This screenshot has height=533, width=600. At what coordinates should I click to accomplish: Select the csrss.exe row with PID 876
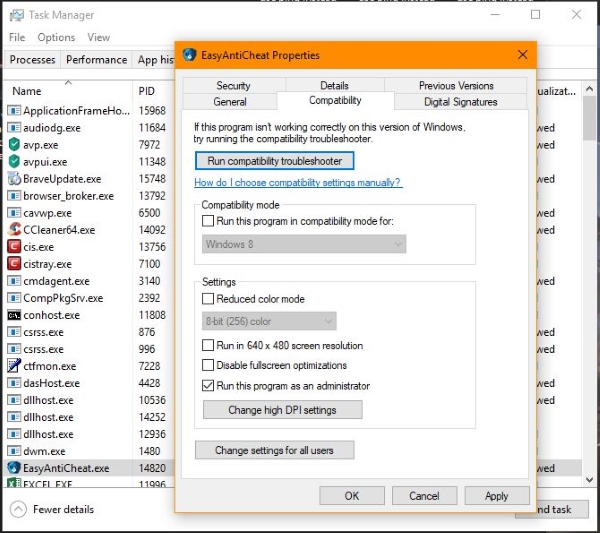(x=89, y=332)
